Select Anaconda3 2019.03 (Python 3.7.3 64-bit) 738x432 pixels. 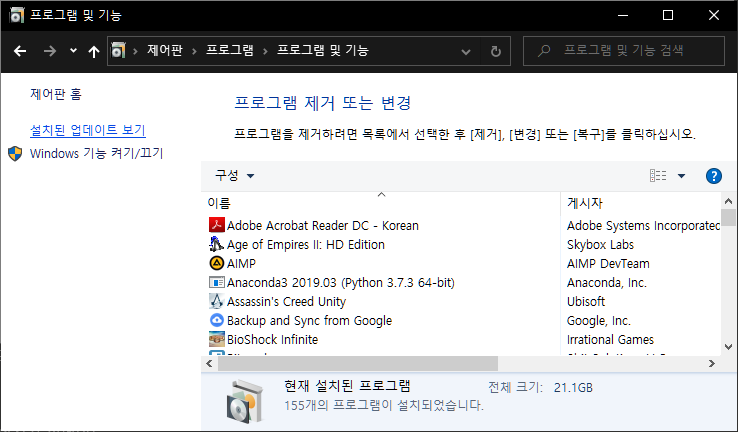(341, 282)
